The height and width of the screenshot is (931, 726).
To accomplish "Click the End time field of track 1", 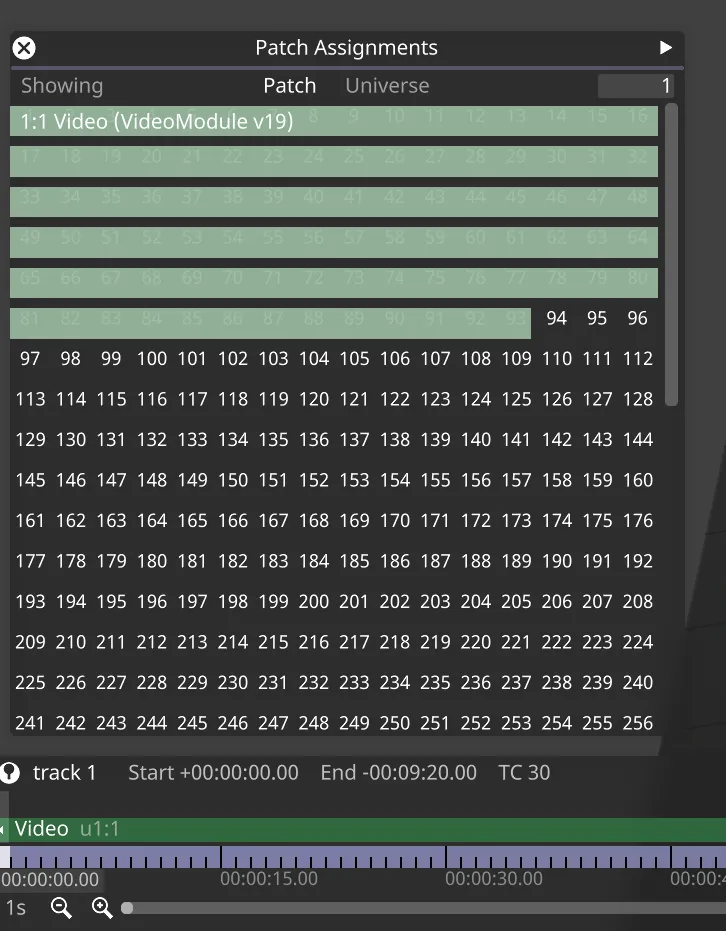I will pyautogui.click(x=398, y=772).
